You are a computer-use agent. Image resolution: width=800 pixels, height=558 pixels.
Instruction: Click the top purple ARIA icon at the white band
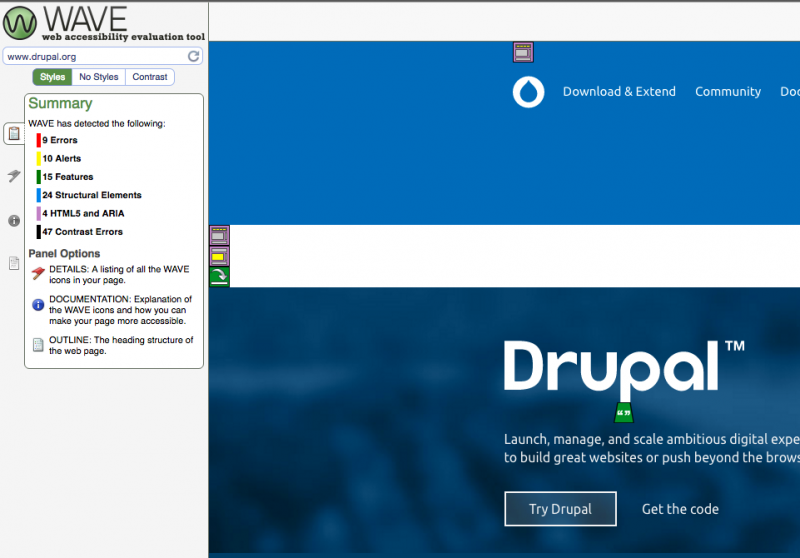(x=219, y=236)
